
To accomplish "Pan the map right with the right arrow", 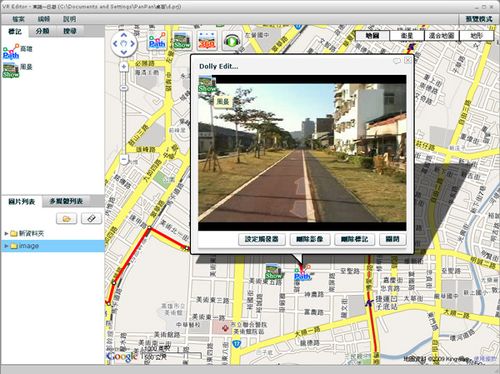I will (x=132, y=44).
